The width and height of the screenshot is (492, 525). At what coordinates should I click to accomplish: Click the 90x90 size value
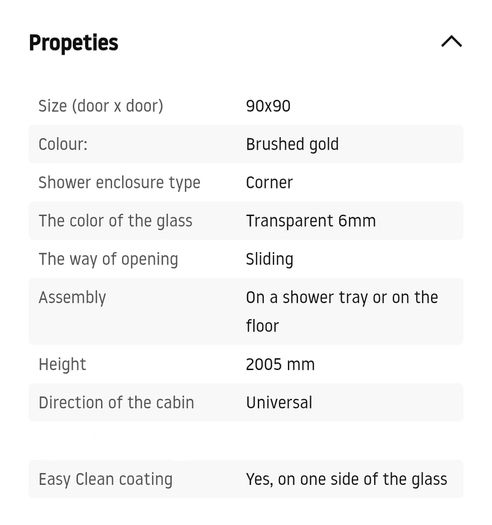click(x=268, y=106)
